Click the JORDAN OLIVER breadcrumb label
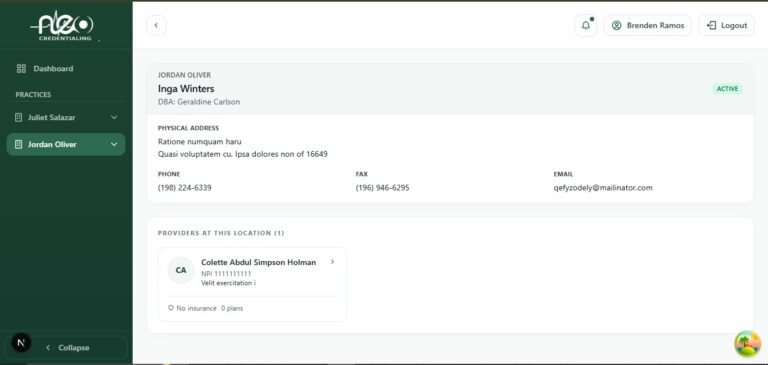 (x=184, y=75)
